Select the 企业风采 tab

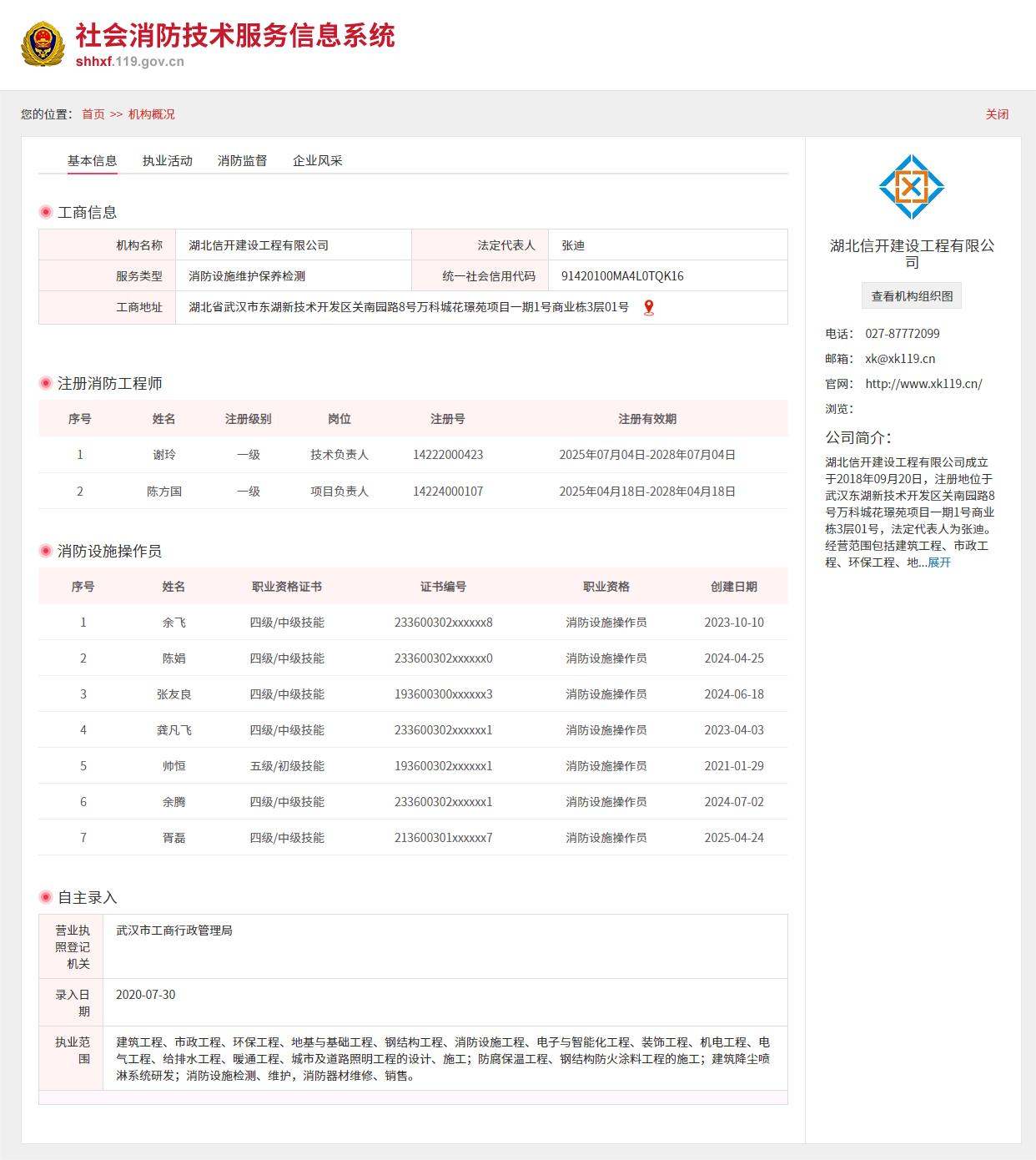point(317,161)
